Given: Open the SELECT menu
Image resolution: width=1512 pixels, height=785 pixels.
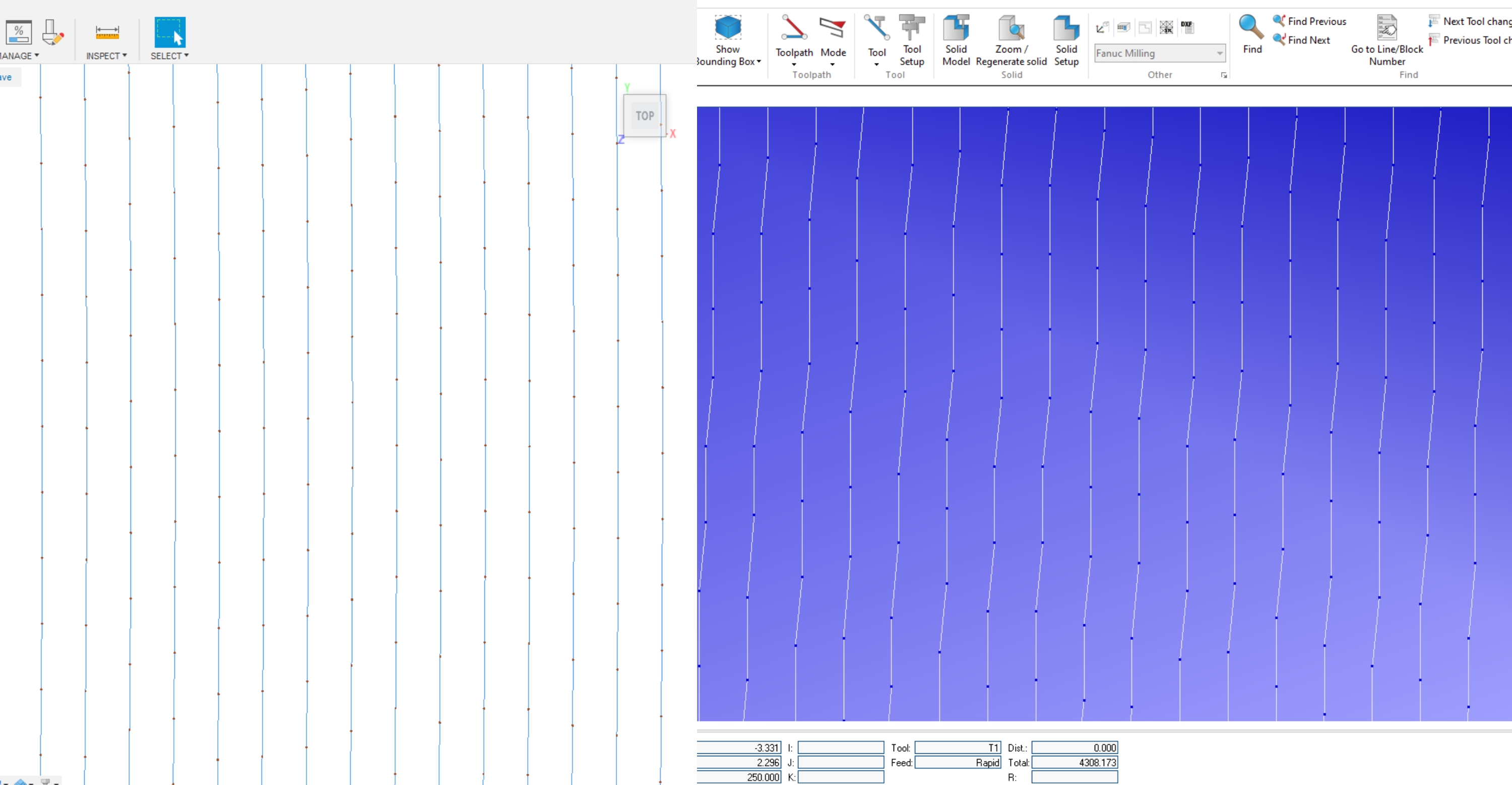Looking at the screenshot, I should click(170, 56).
